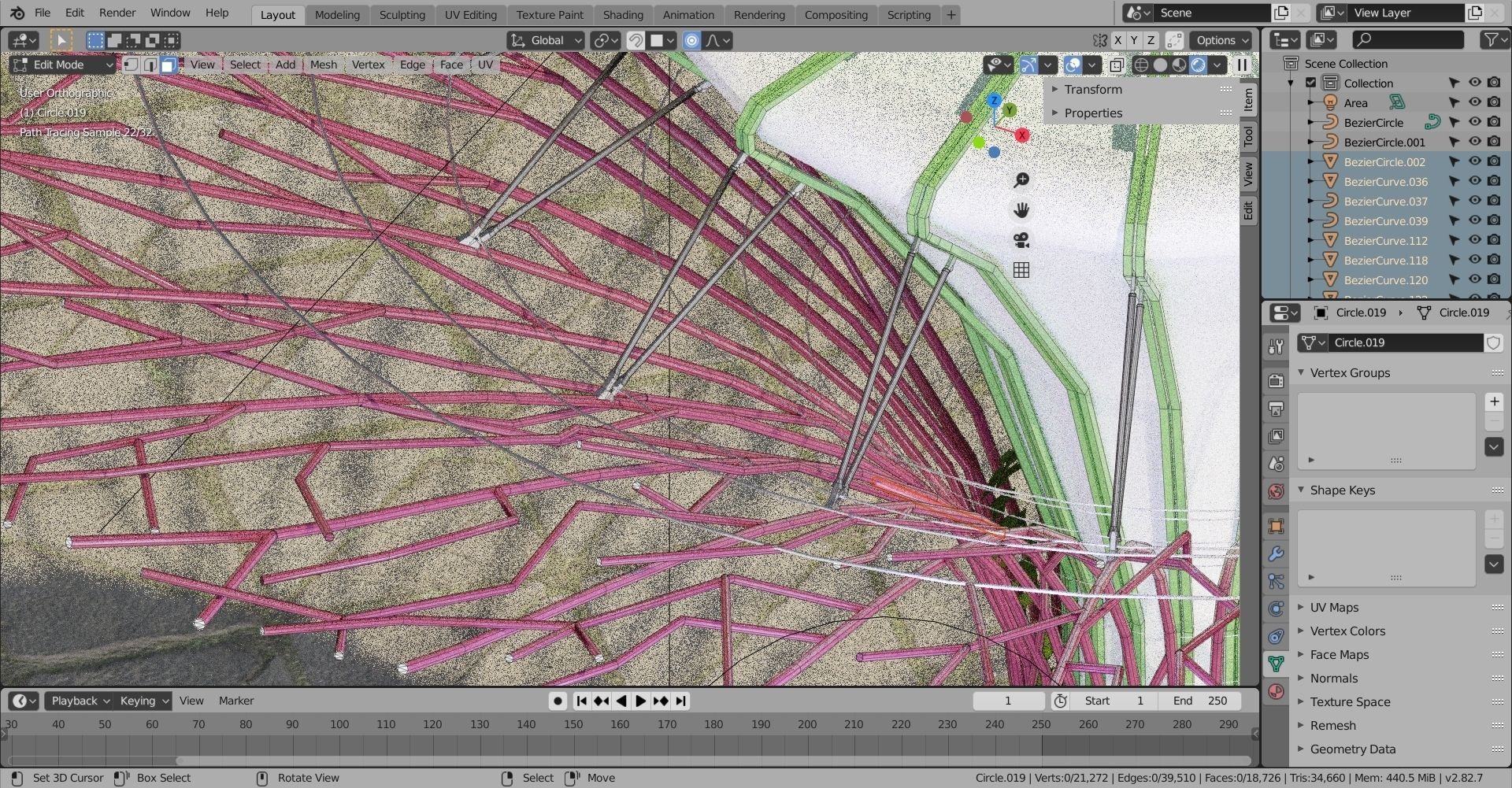Screen dimensions: 1512x788
Task: Open the Keying dropdown
Action: click(x=143, y=701)
